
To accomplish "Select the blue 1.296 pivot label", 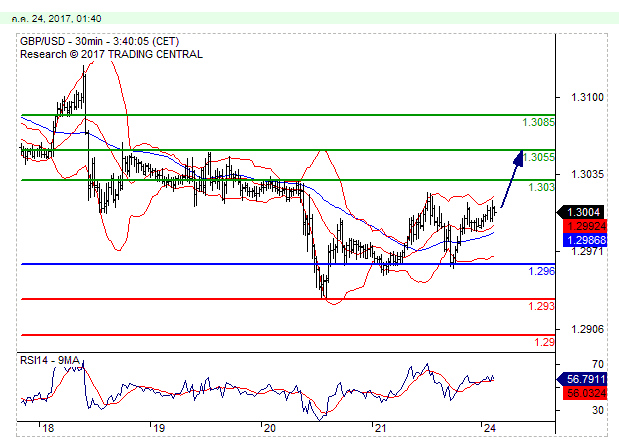I will [x=542, y=271].
